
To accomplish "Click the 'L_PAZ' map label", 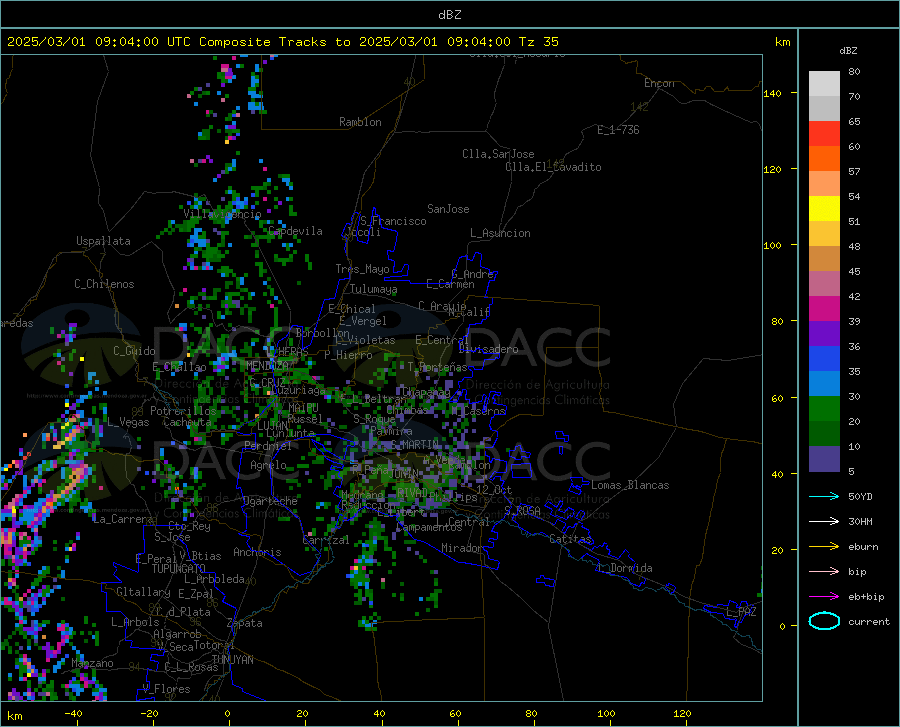I will click(741, 612).
